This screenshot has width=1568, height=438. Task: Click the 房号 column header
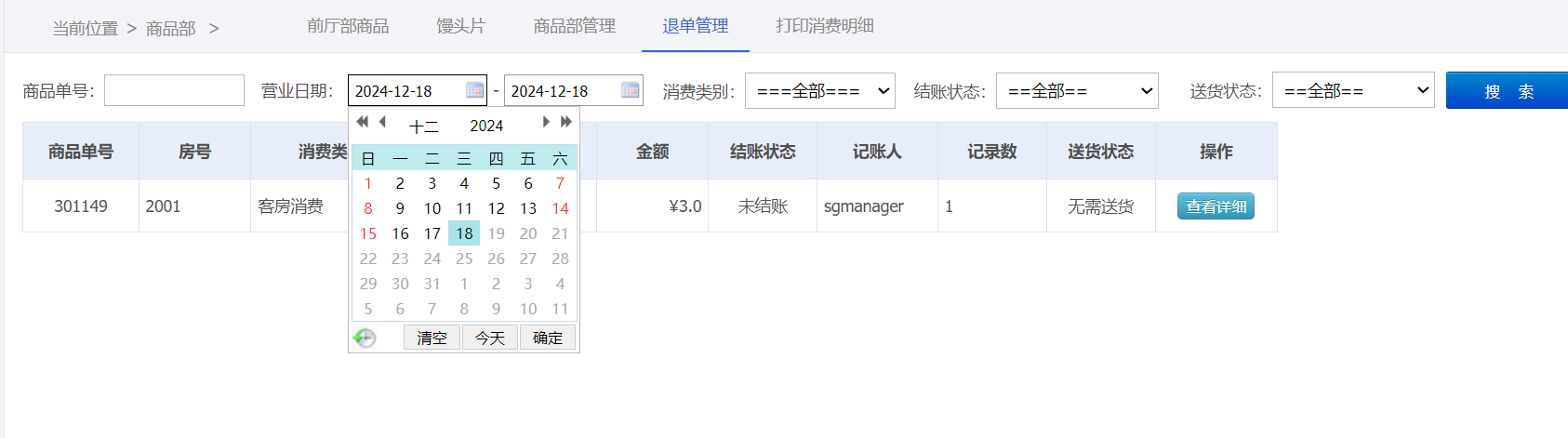[194, 151]
